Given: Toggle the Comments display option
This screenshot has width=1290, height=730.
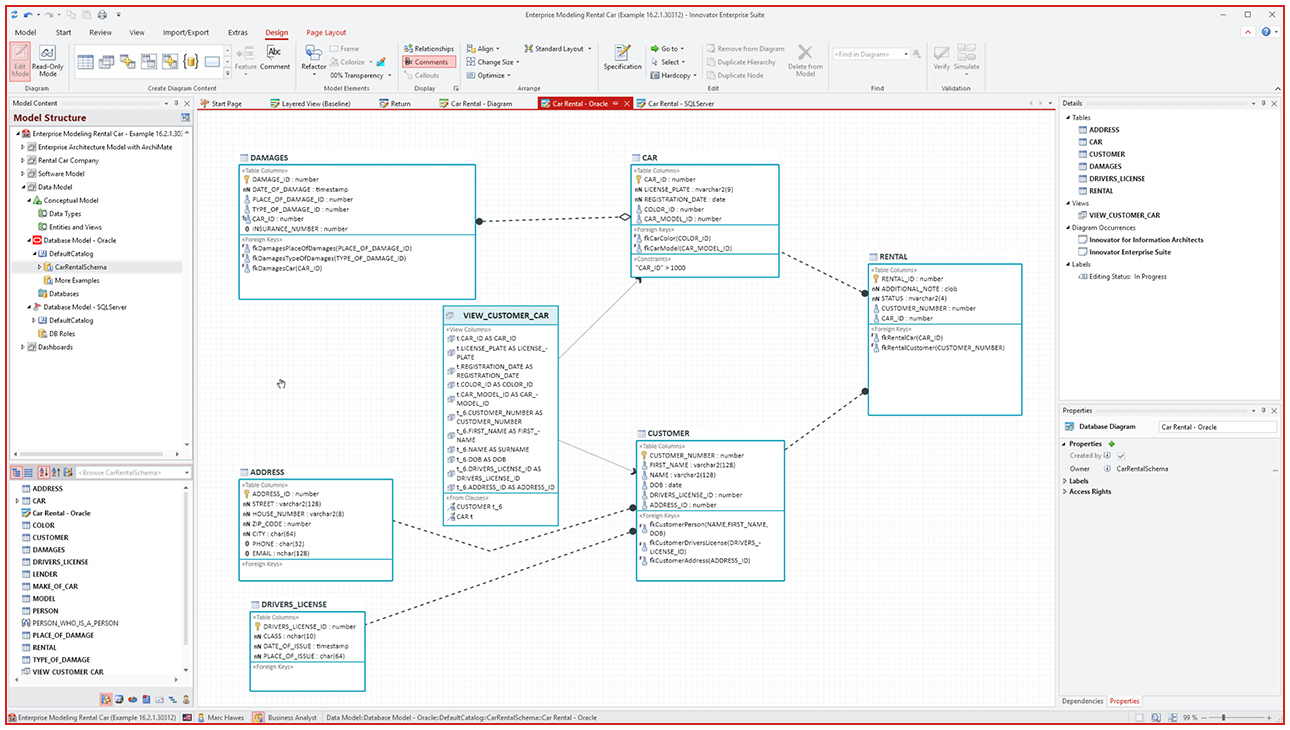Looking at the screenshot, I should pos(428,62).
